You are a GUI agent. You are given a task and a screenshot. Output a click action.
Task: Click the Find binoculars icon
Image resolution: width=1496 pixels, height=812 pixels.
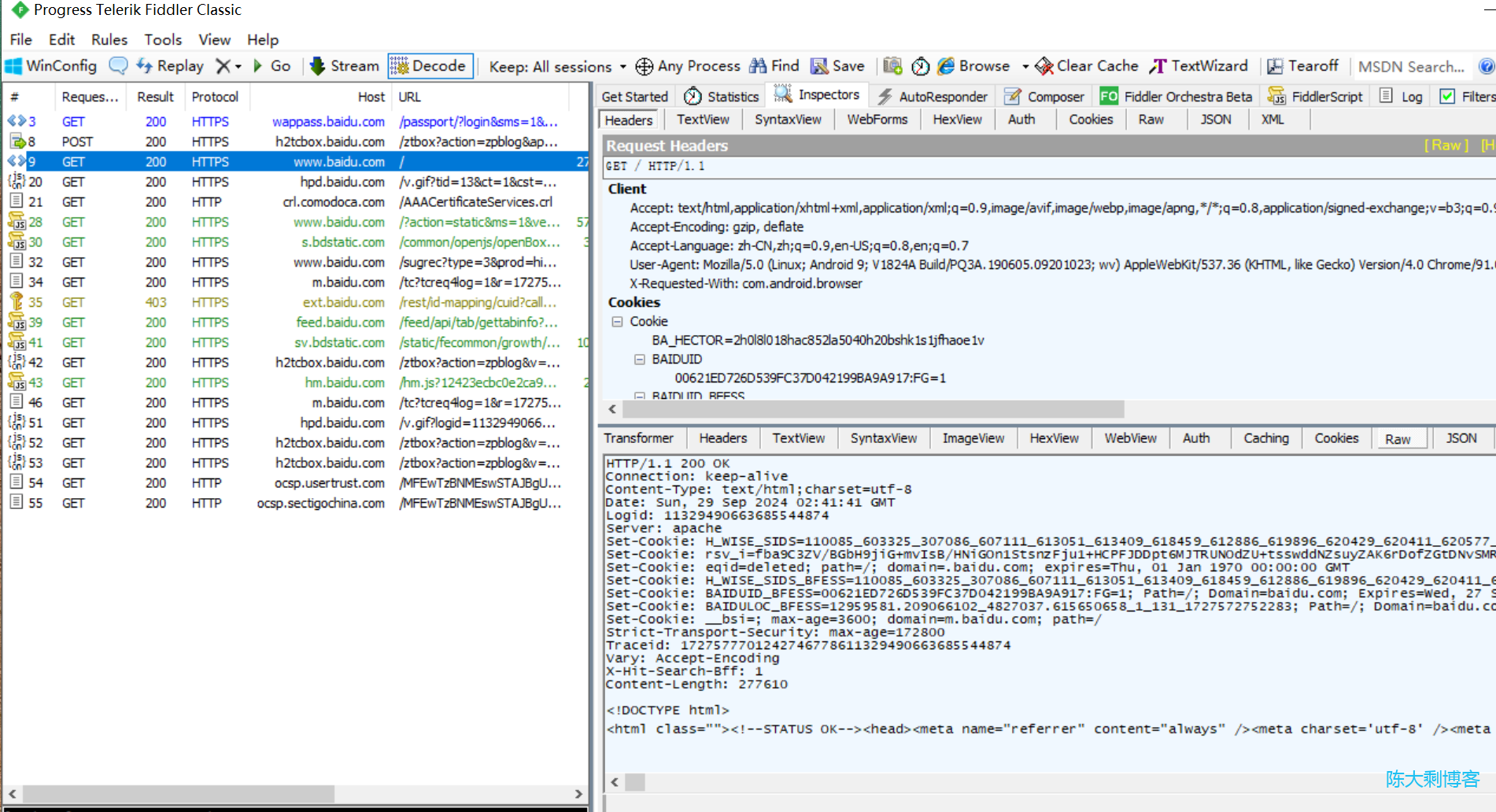(x=758, y=66)
